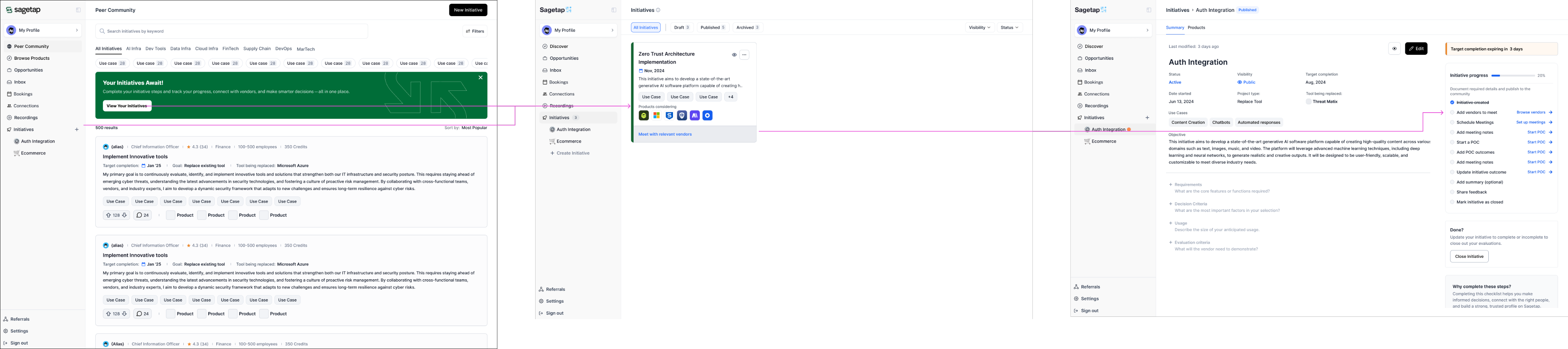This screenshot has height=349, width=1568.
Task: Check the Schedule Meetings progress step
Action: point(1452,123)
